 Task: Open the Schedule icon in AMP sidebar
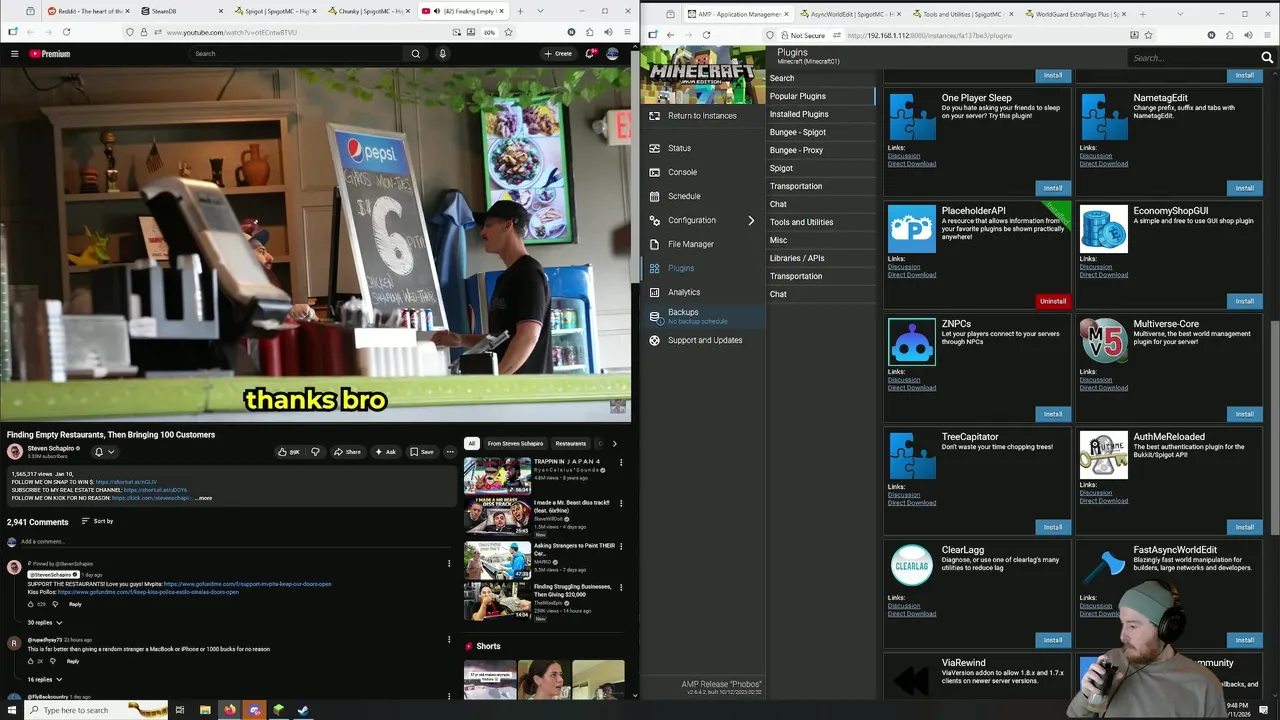(654, 196)
